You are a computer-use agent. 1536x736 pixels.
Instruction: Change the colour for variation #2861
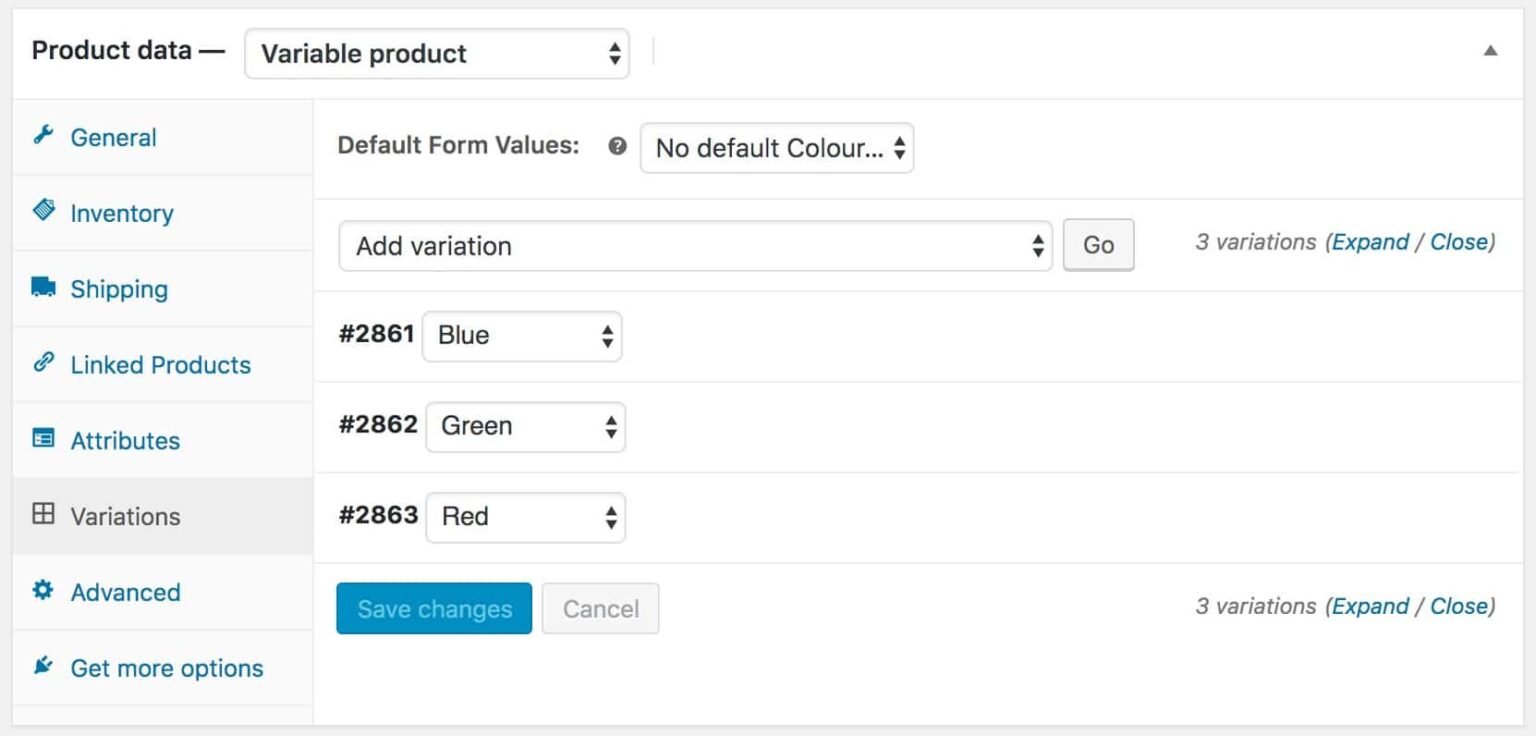point(522,336)
